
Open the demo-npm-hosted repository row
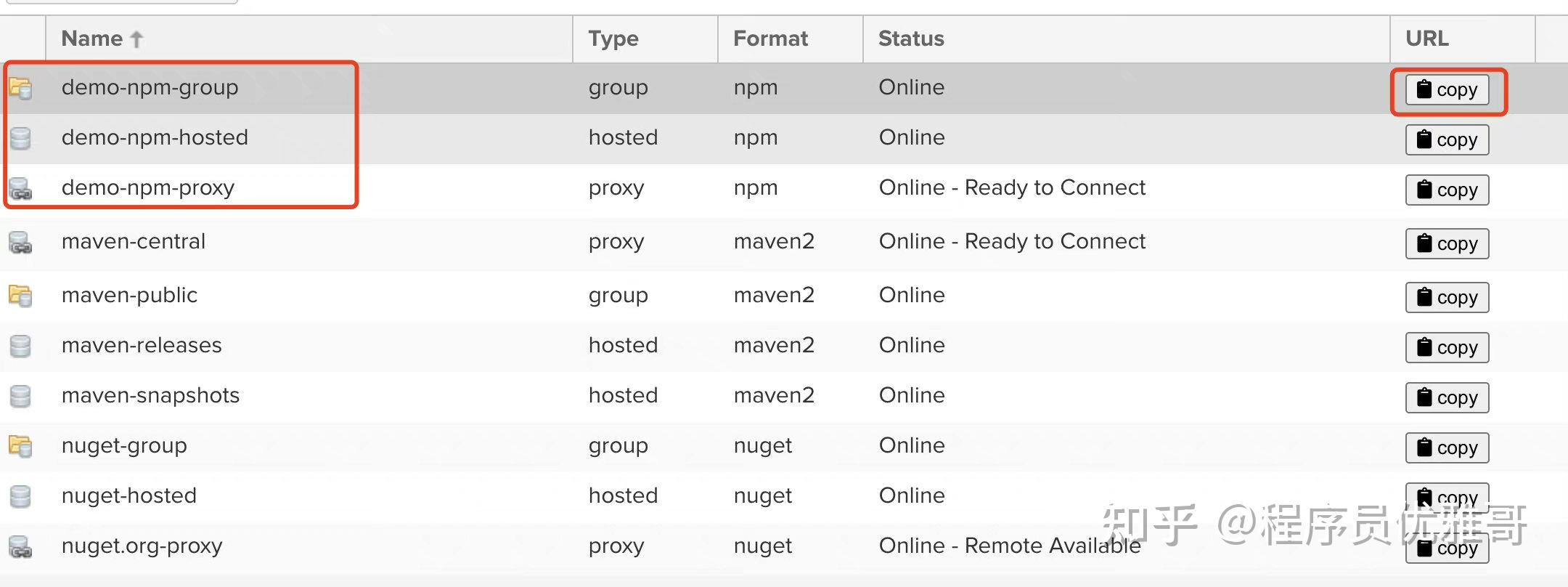pos(436,138)
